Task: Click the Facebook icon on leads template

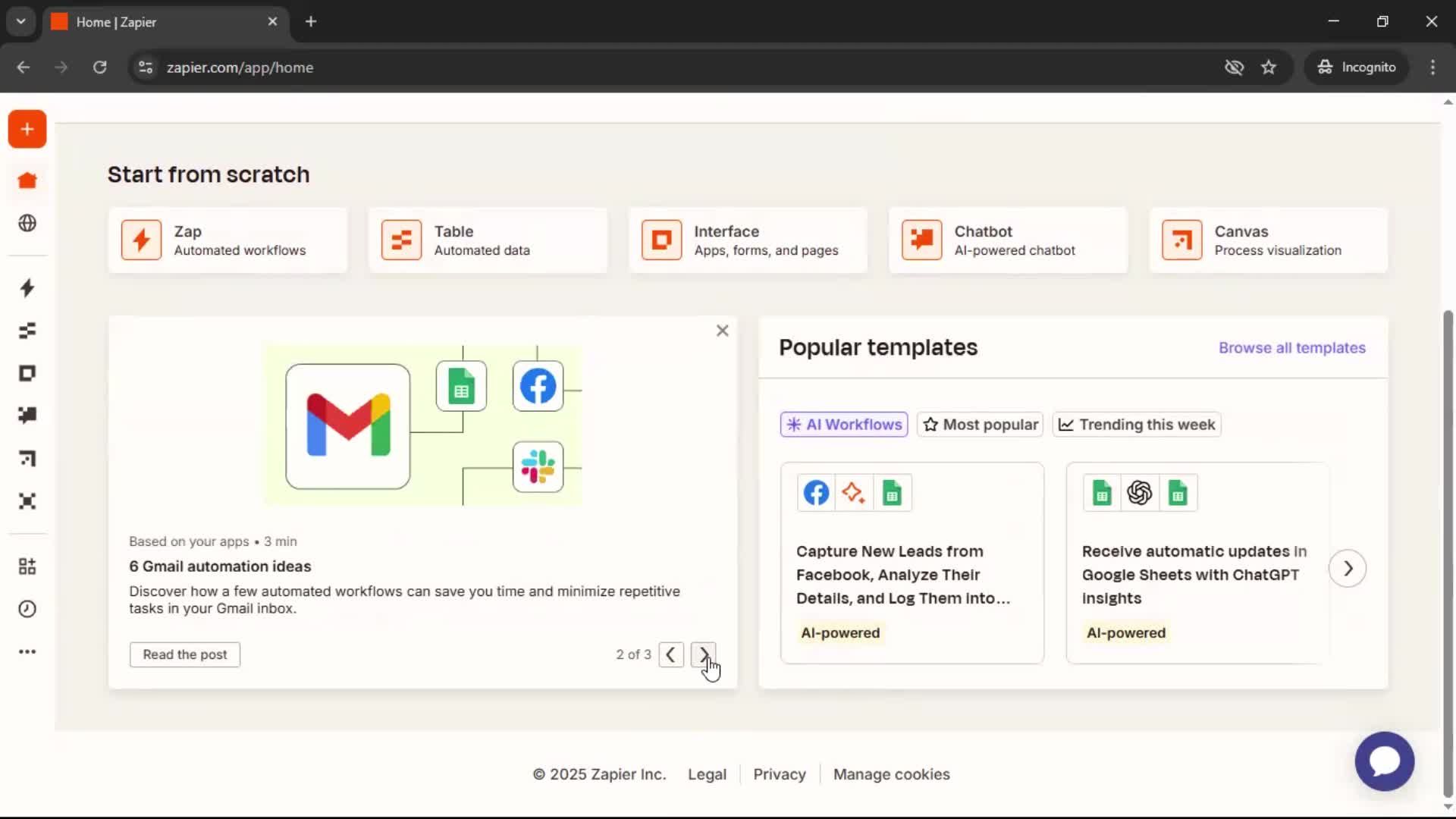Action: click(816, 493)
